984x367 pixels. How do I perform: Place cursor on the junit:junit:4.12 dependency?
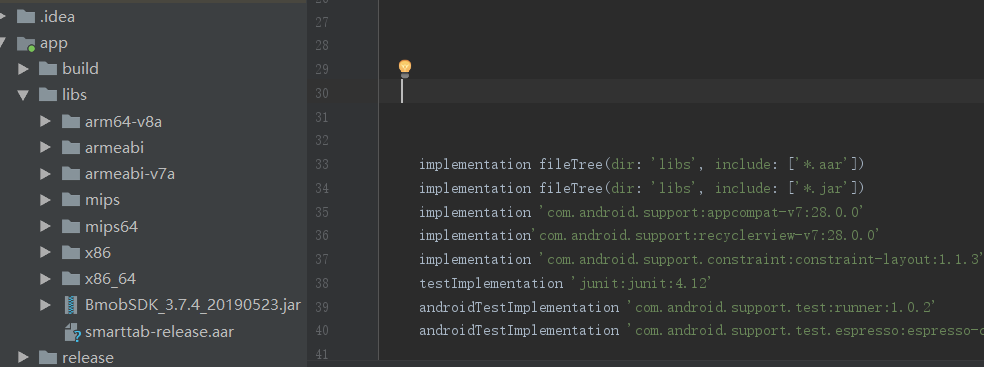coord(642,284)
